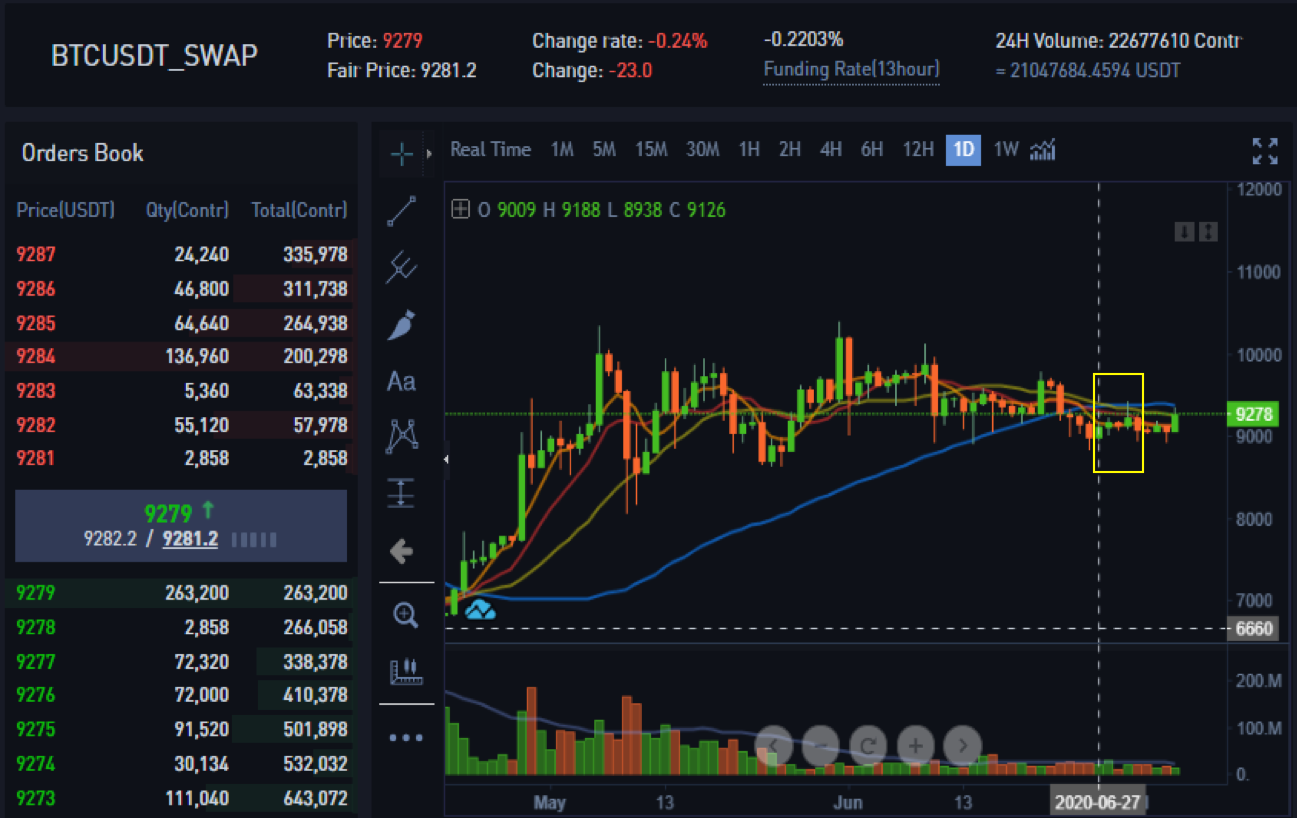Image resolution: width=1297 pixels, height=818 pixels.
Task: Open the chart indicators icon
Action: click(x=1043, y=150)
